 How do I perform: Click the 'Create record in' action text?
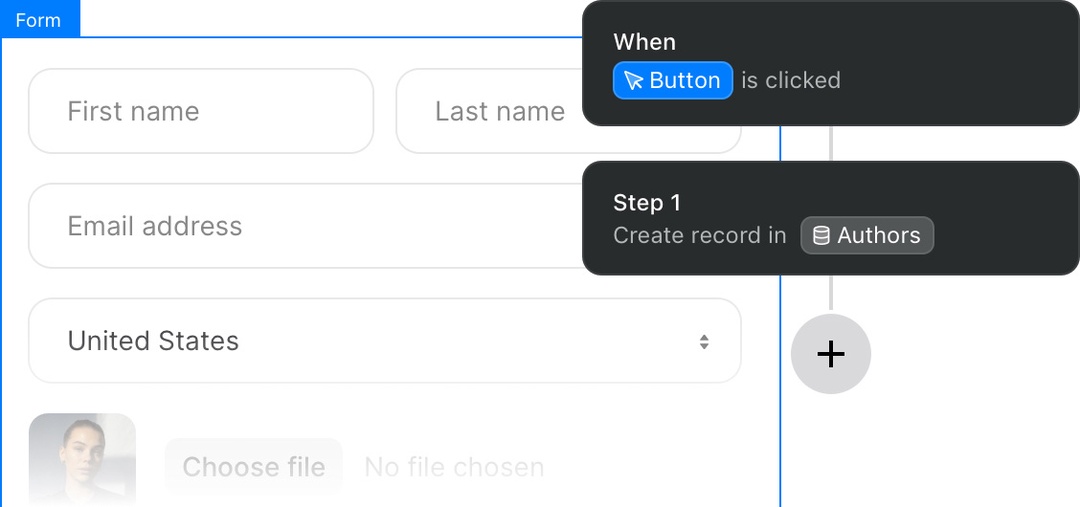(700, 236)
